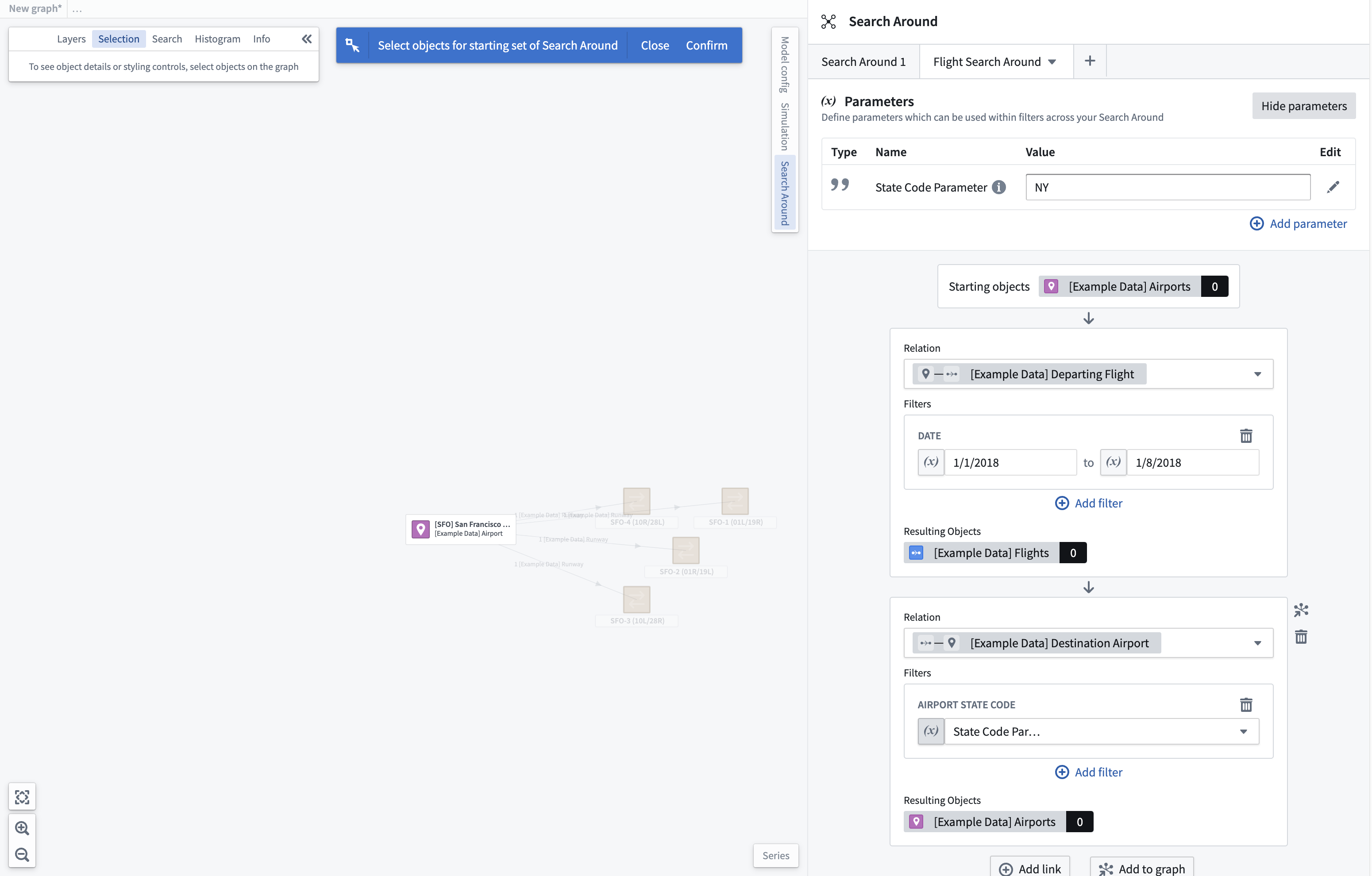Screen dimensions: 1372x876
Task: Delete the DATE filter
Action: point(1246,436)
